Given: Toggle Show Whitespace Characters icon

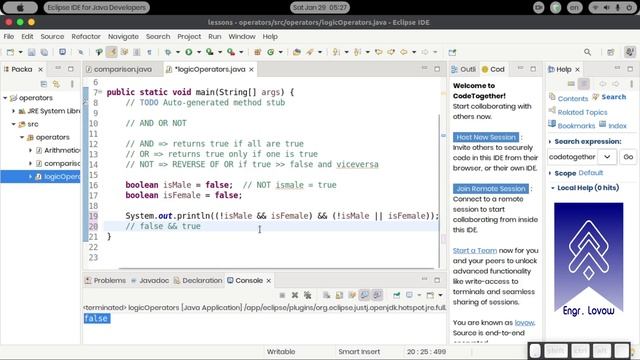Looking at the screenshot, I should click(149, 52).
